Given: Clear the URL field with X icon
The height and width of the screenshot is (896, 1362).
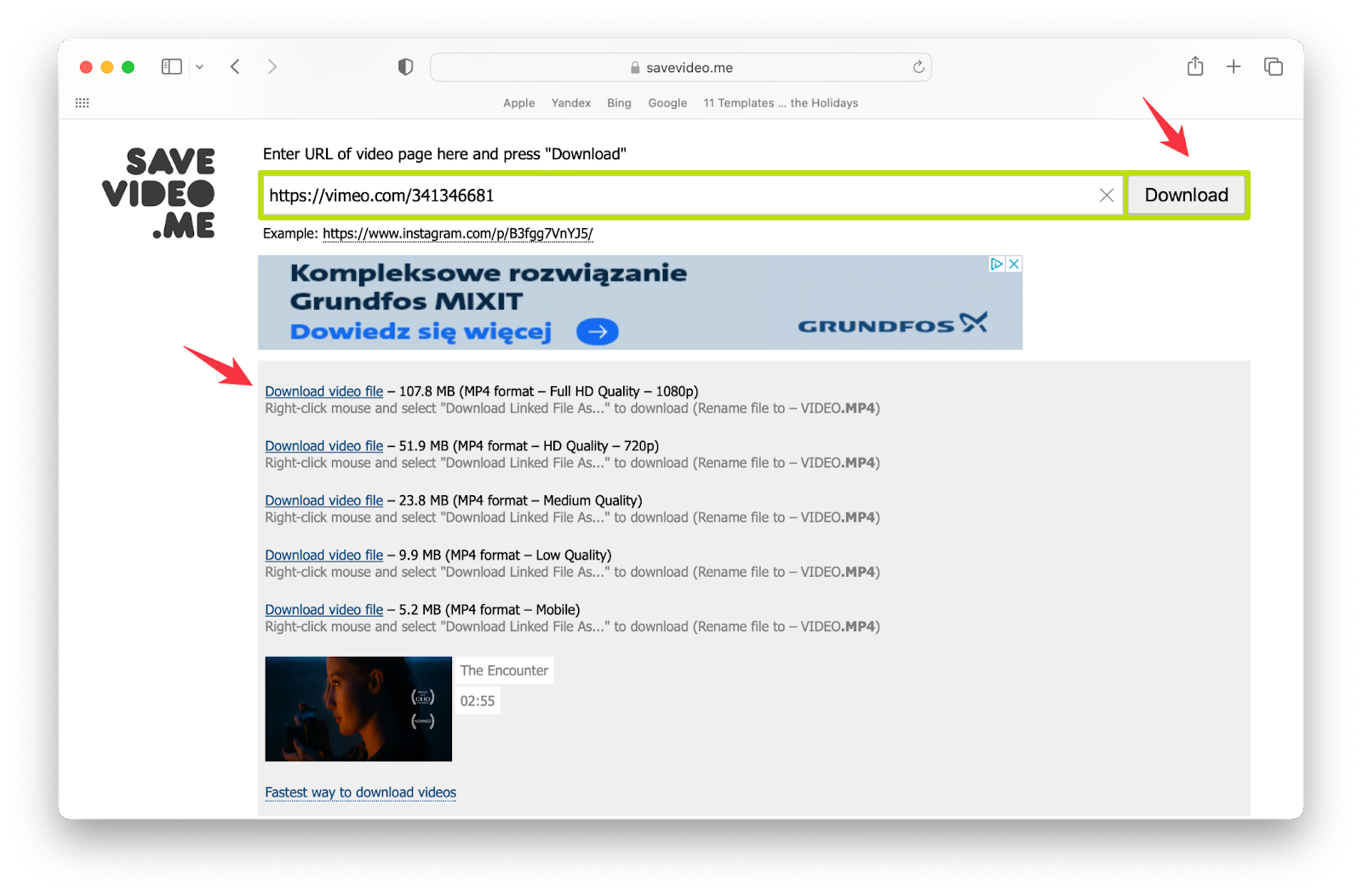Looking at the screenshot, I should click(1107, 195).
